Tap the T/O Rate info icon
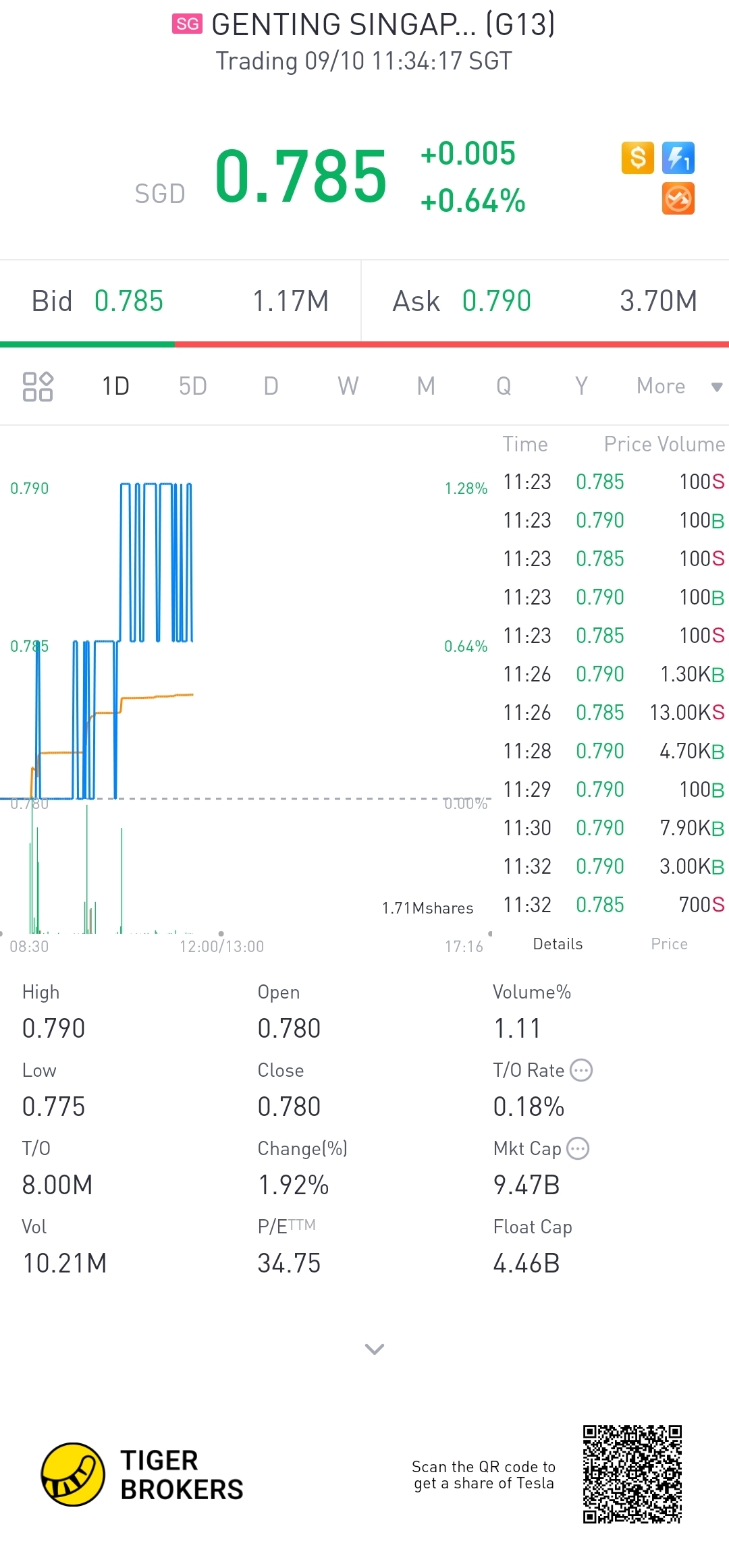729x1568 pixels. pos(581,1070)
